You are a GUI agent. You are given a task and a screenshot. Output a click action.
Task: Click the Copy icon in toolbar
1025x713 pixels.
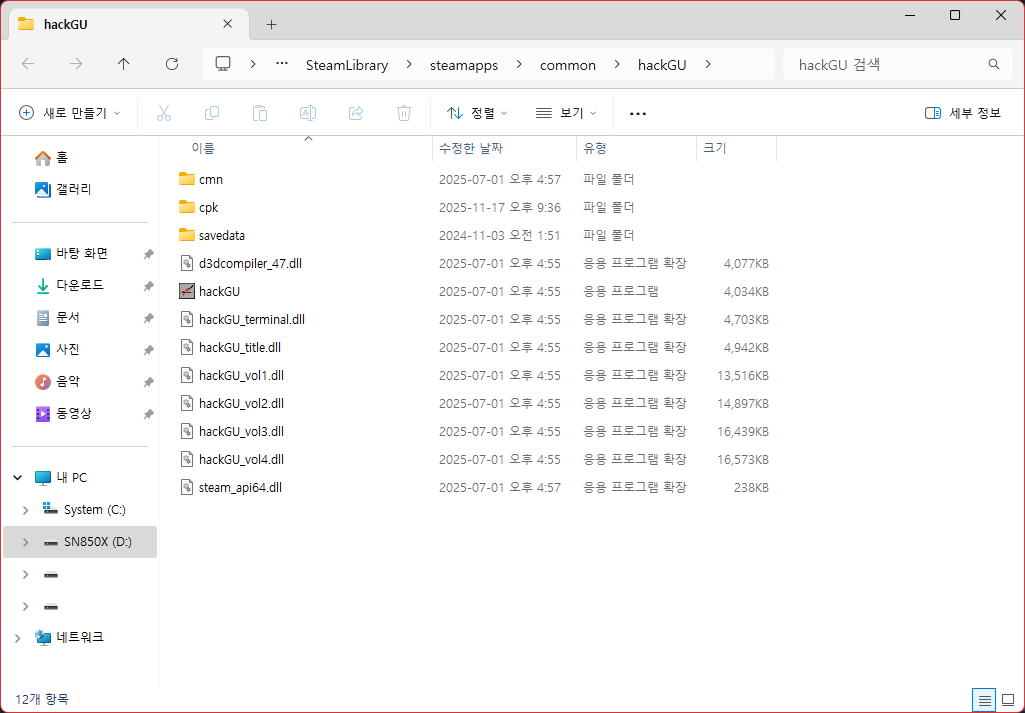click(x=212, y=113)
